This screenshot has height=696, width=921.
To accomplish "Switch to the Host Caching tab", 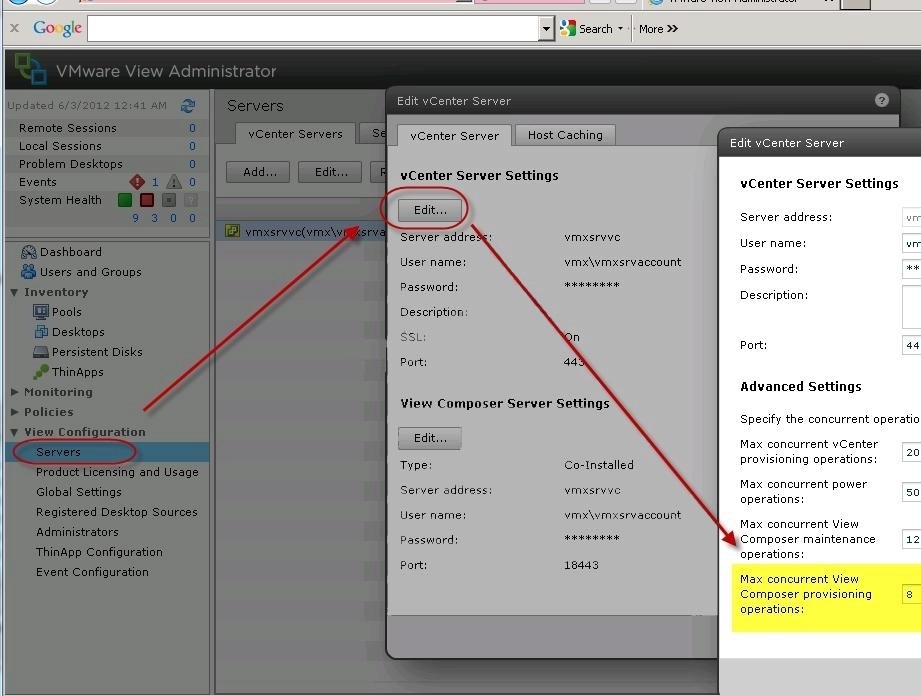I will pyautogui.click(x=565, y=135).
